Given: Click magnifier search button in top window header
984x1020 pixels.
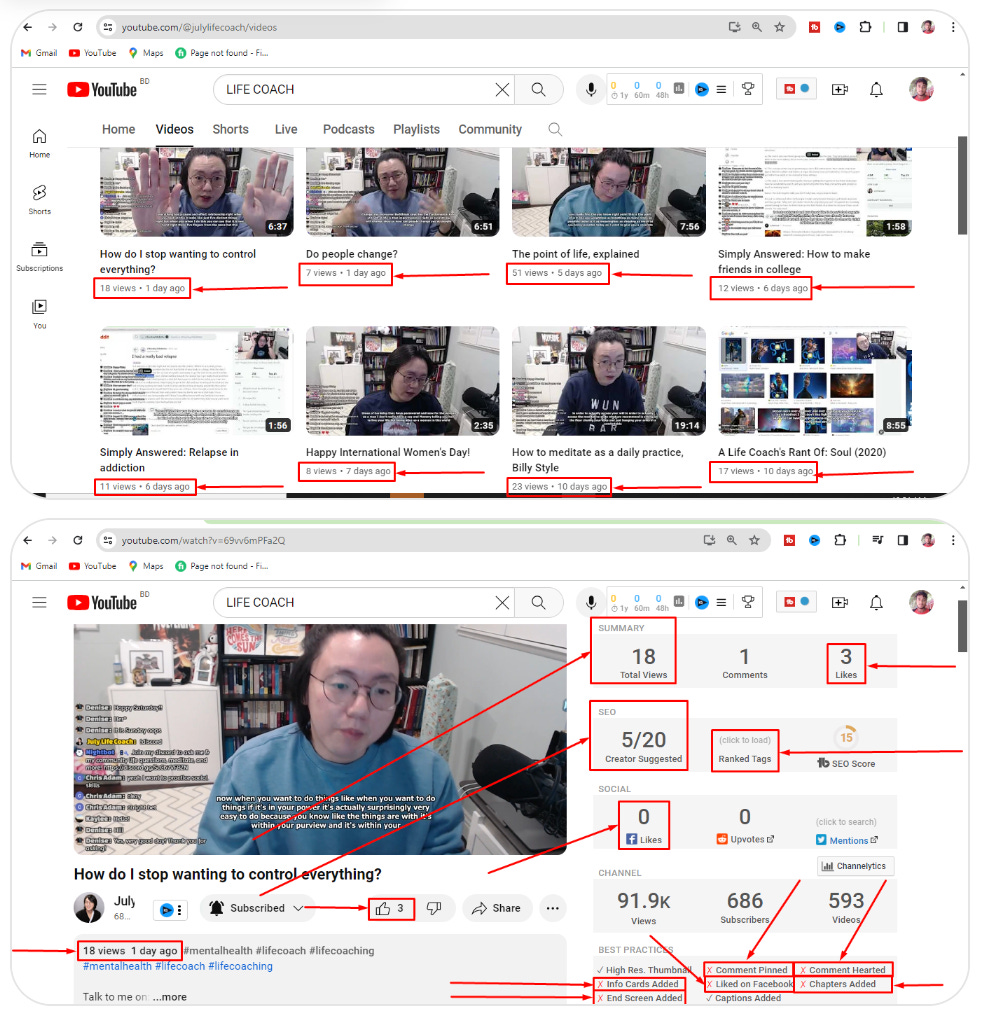Looking at the screenshot, I should (539, 89).
